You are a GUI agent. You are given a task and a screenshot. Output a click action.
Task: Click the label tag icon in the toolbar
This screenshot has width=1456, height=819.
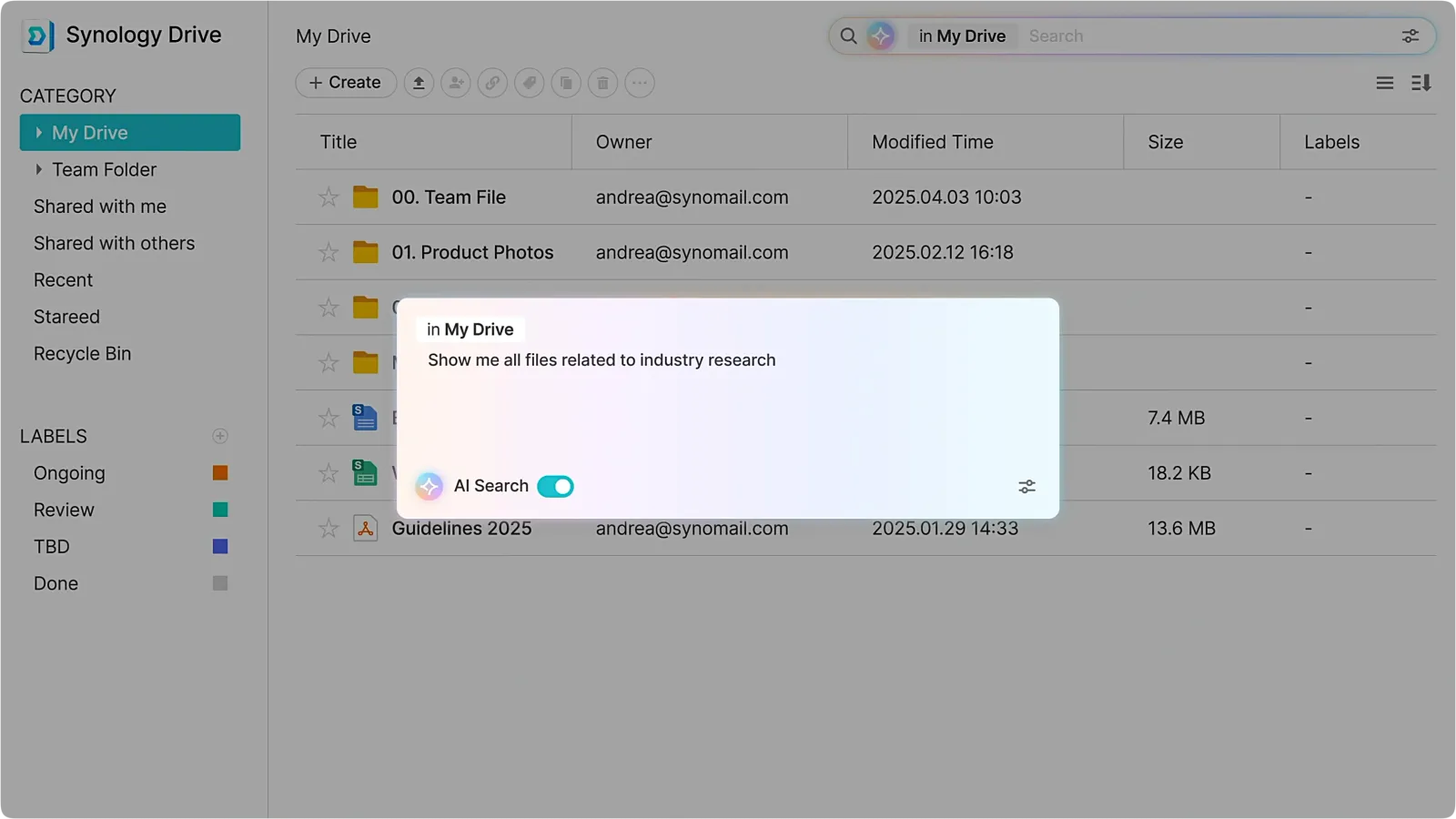529,83
